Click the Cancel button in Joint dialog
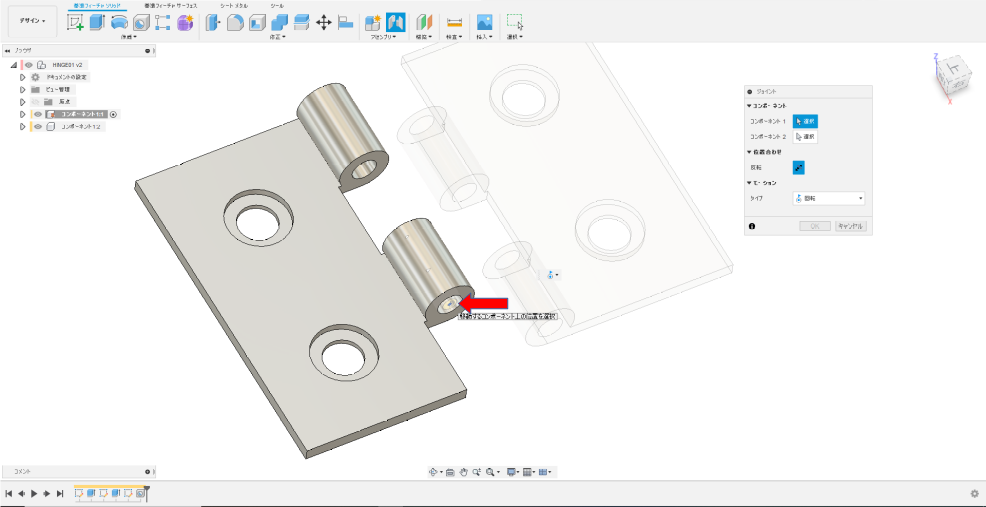The image size is (986, 507). [x=851, y=226]
